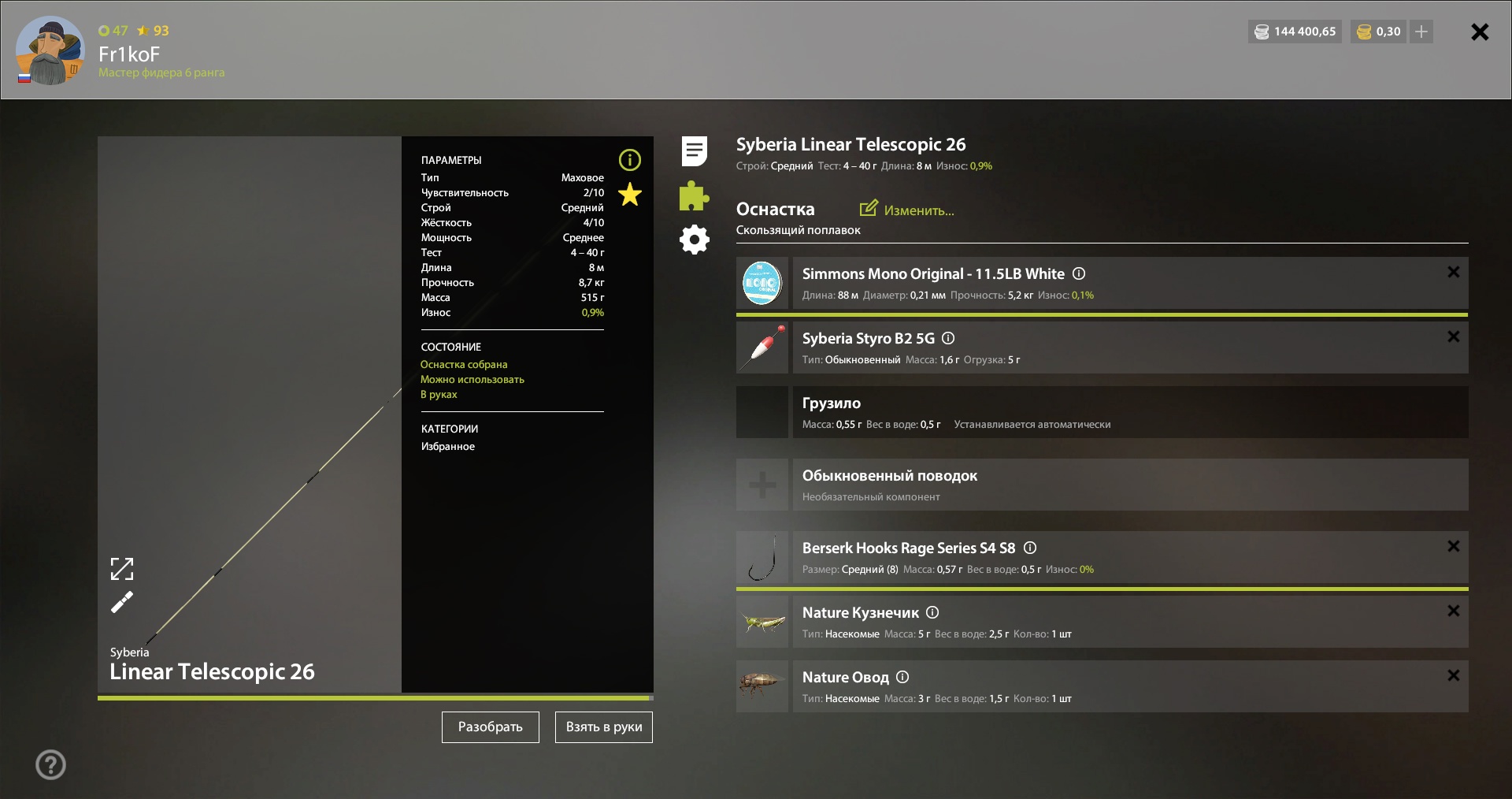Click the gadfly Овод bait thumbnail
Screen dimensions: 1512x799
coord(762,686)
